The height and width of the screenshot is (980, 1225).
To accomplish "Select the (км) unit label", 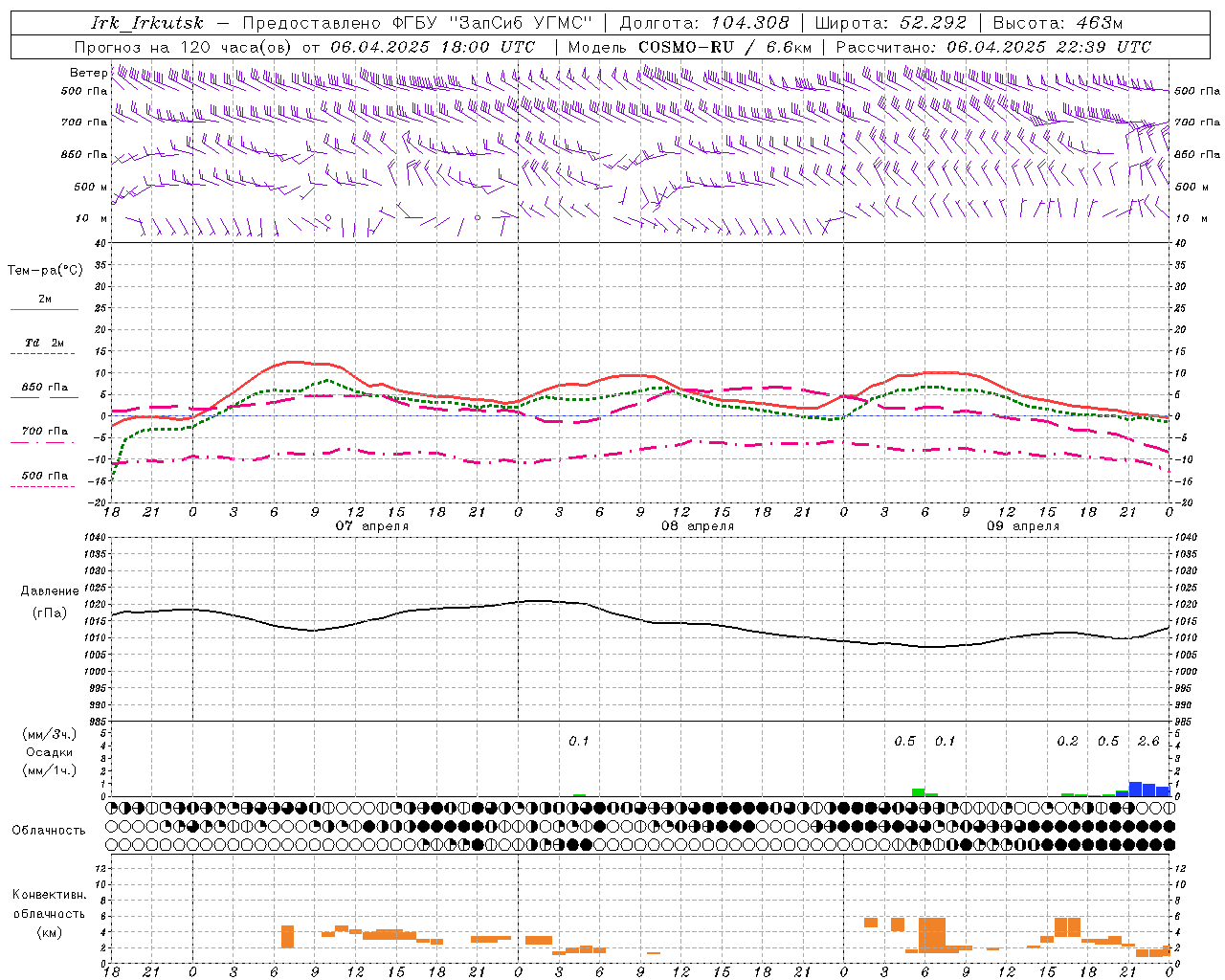I will 50,931.
